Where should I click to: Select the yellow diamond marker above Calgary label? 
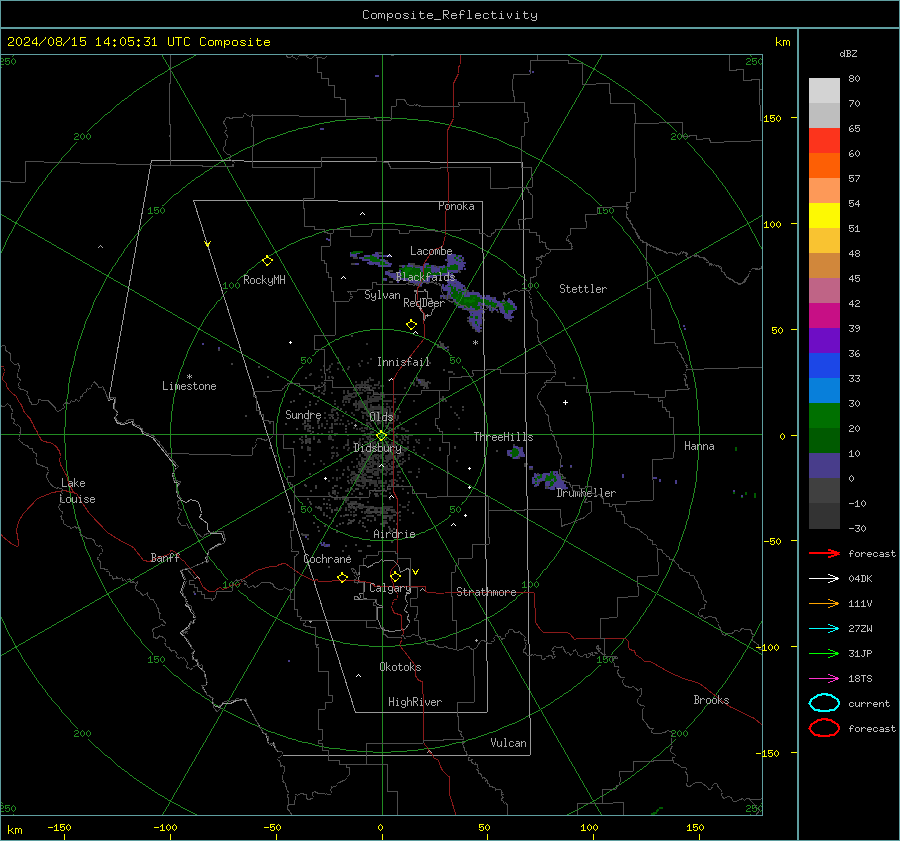395,576
